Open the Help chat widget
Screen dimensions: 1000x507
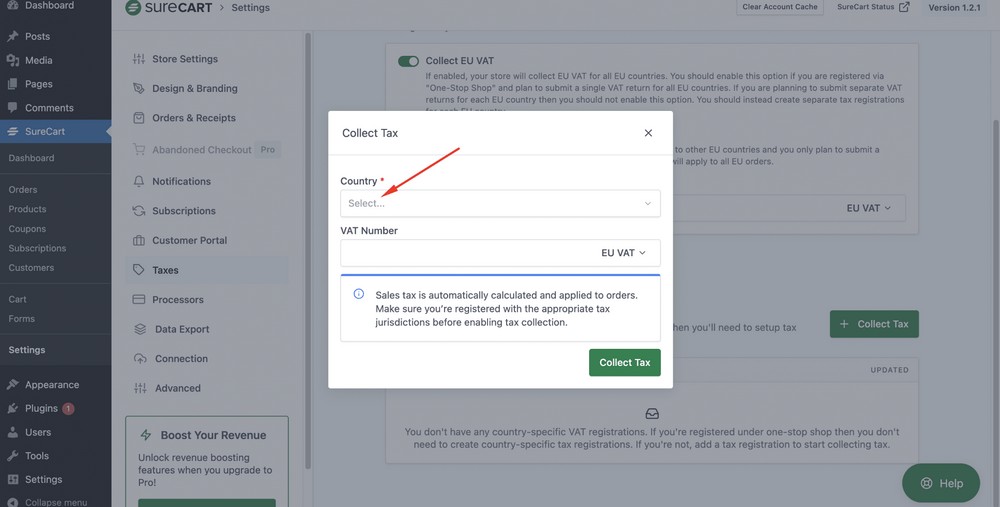[940, 483]
